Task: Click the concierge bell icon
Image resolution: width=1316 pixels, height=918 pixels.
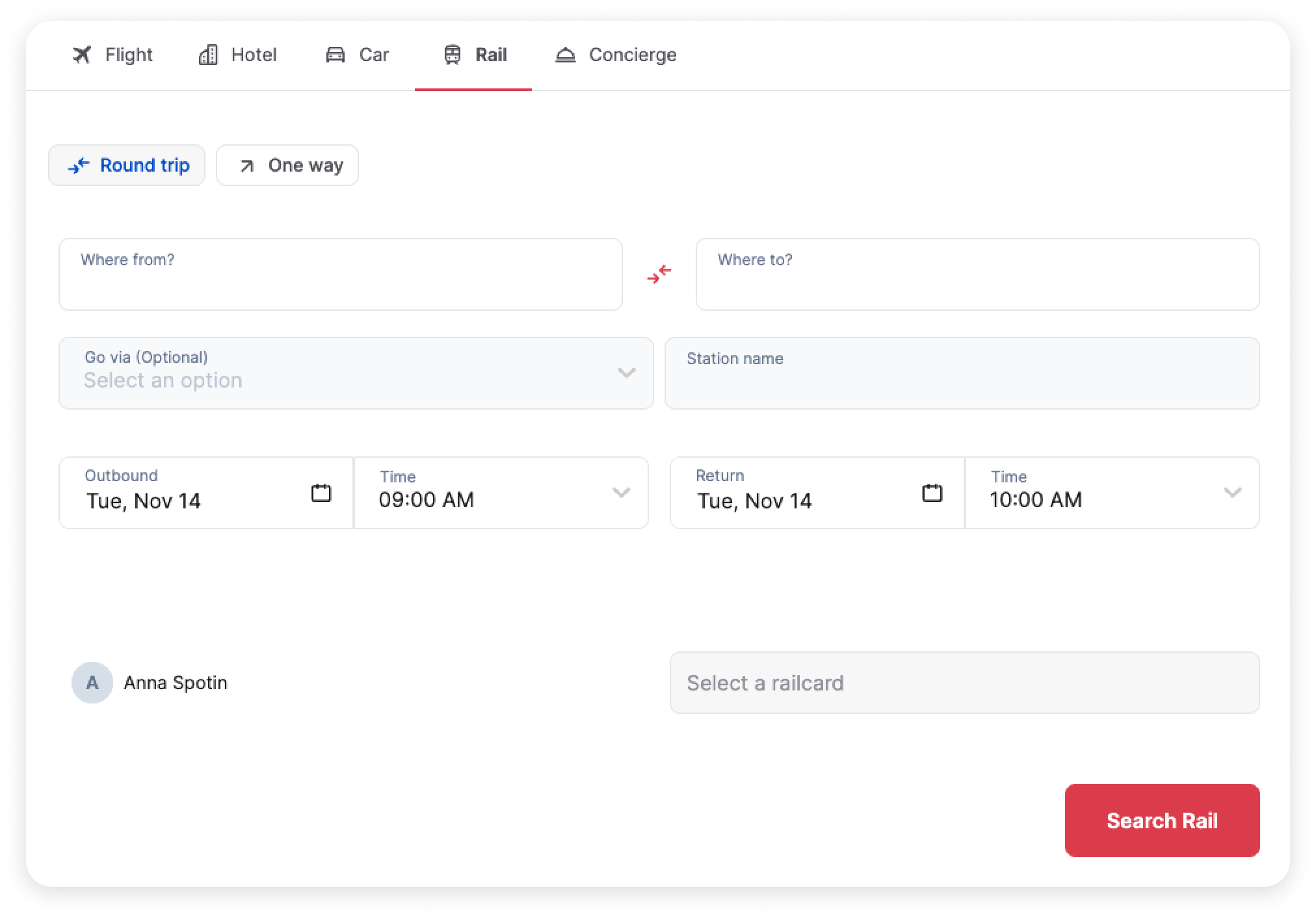Action: click(566, 55)
